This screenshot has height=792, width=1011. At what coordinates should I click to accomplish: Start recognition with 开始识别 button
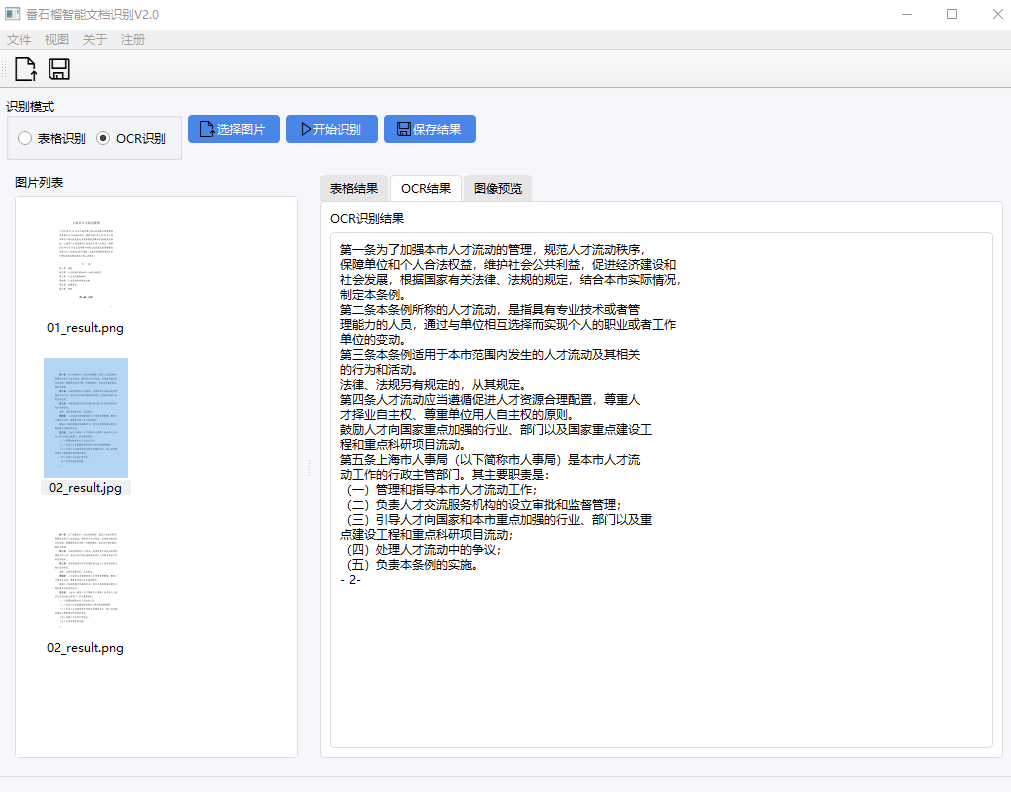click(x=331, y=129)
